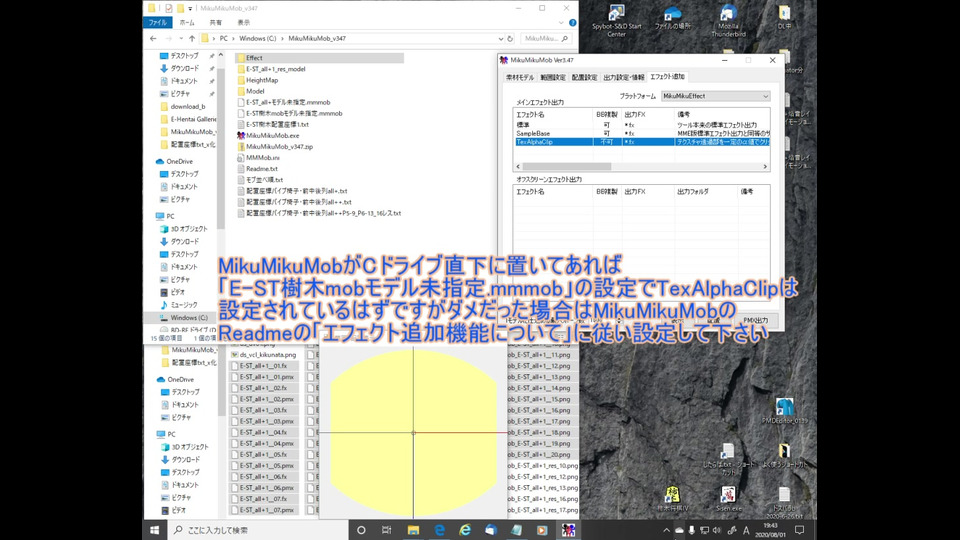Click the Properties checkmark icon in quick access toolbar

point(168,8)
